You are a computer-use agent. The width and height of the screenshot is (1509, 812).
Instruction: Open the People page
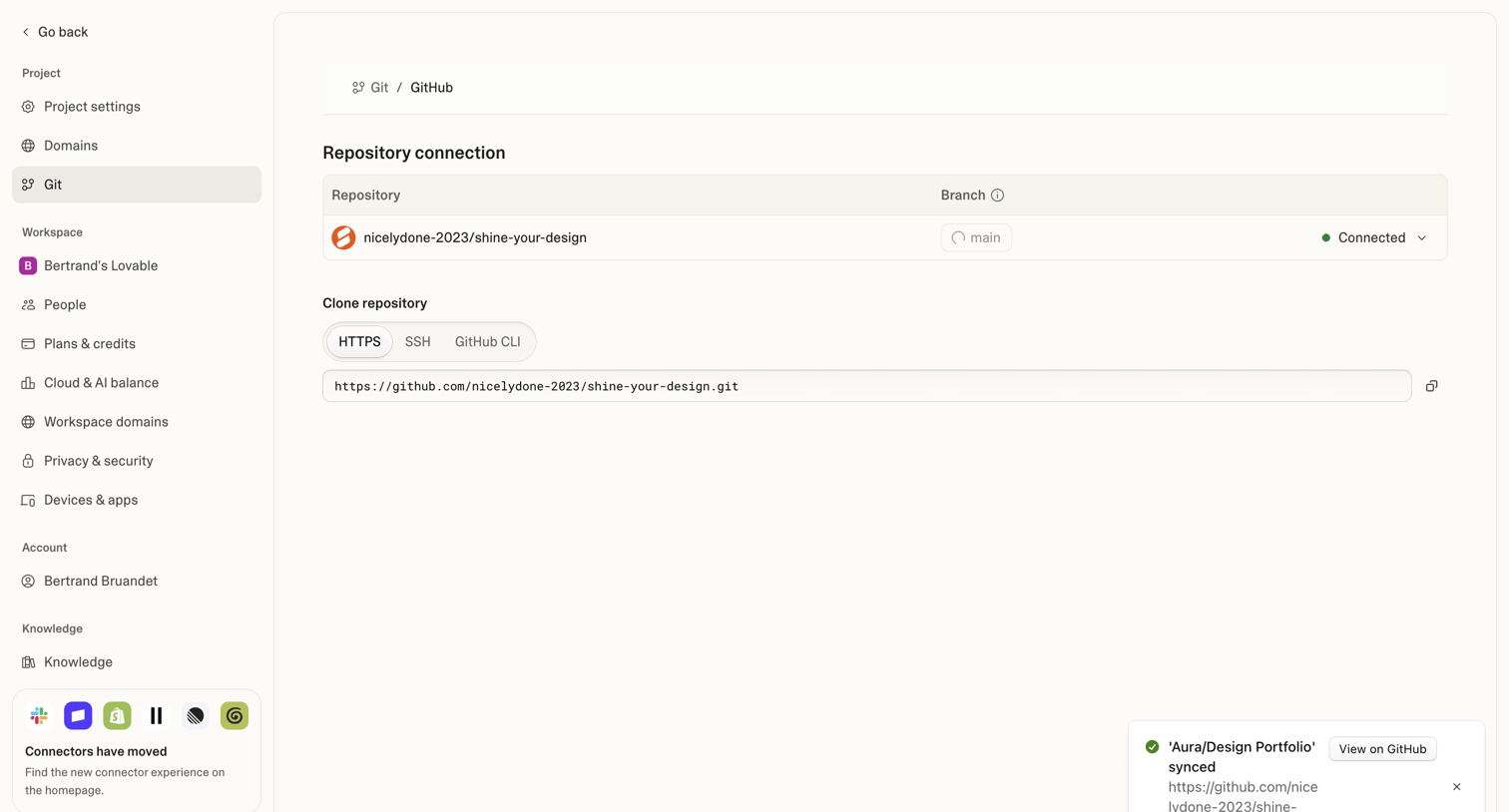[x=137, y=305]
